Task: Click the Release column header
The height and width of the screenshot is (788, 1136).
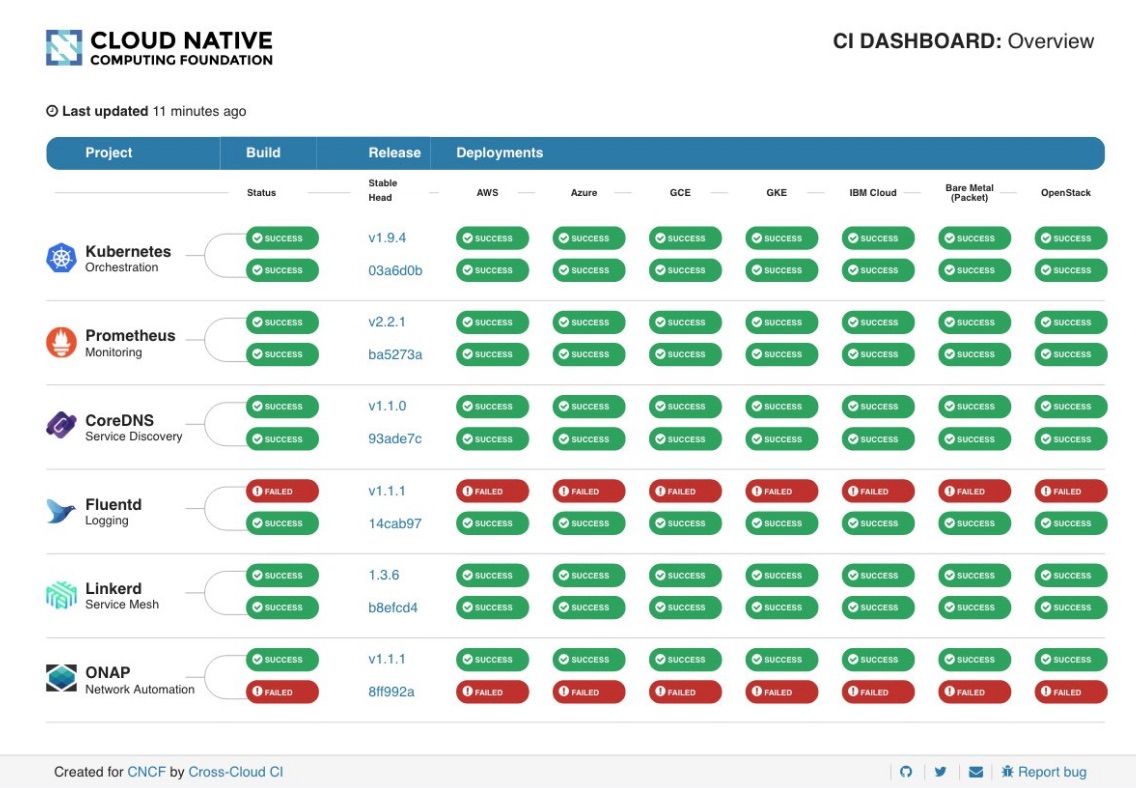Action: pos(394,153)
